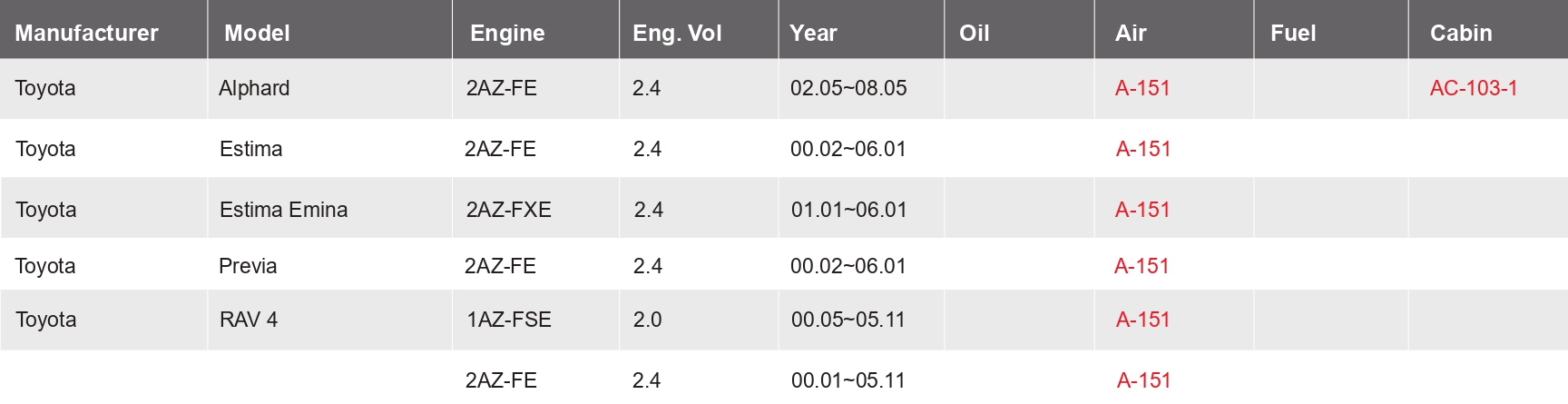The width and height of the screenshot is (1568, 404).
Task: Open the A-151 link for 00.01~05.11 row
Action: [x=1143, y=380]
